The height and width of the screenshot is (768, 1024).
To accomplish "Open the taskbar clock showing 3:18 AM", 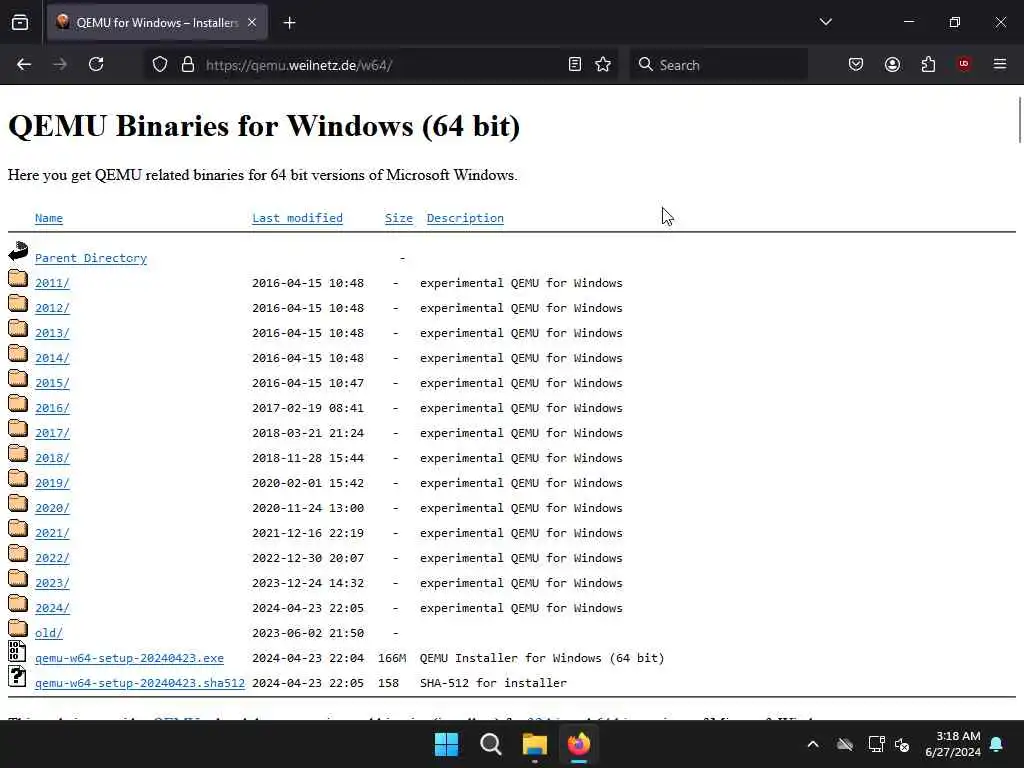I will pyautogui.click(x=953, y=744).
